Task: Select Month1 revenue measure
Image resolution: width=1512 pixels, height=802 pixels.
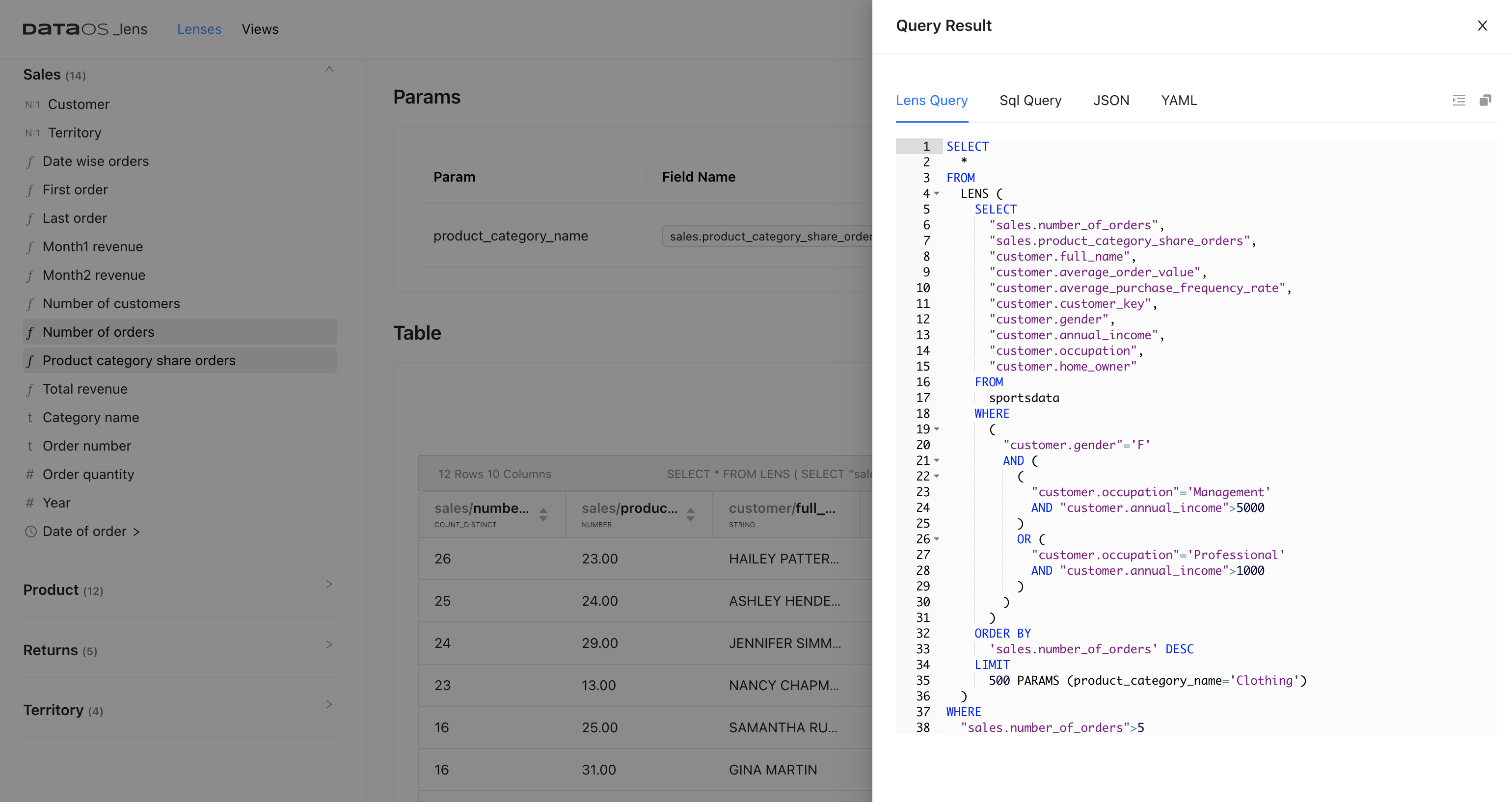Action: tap(180, 246)
